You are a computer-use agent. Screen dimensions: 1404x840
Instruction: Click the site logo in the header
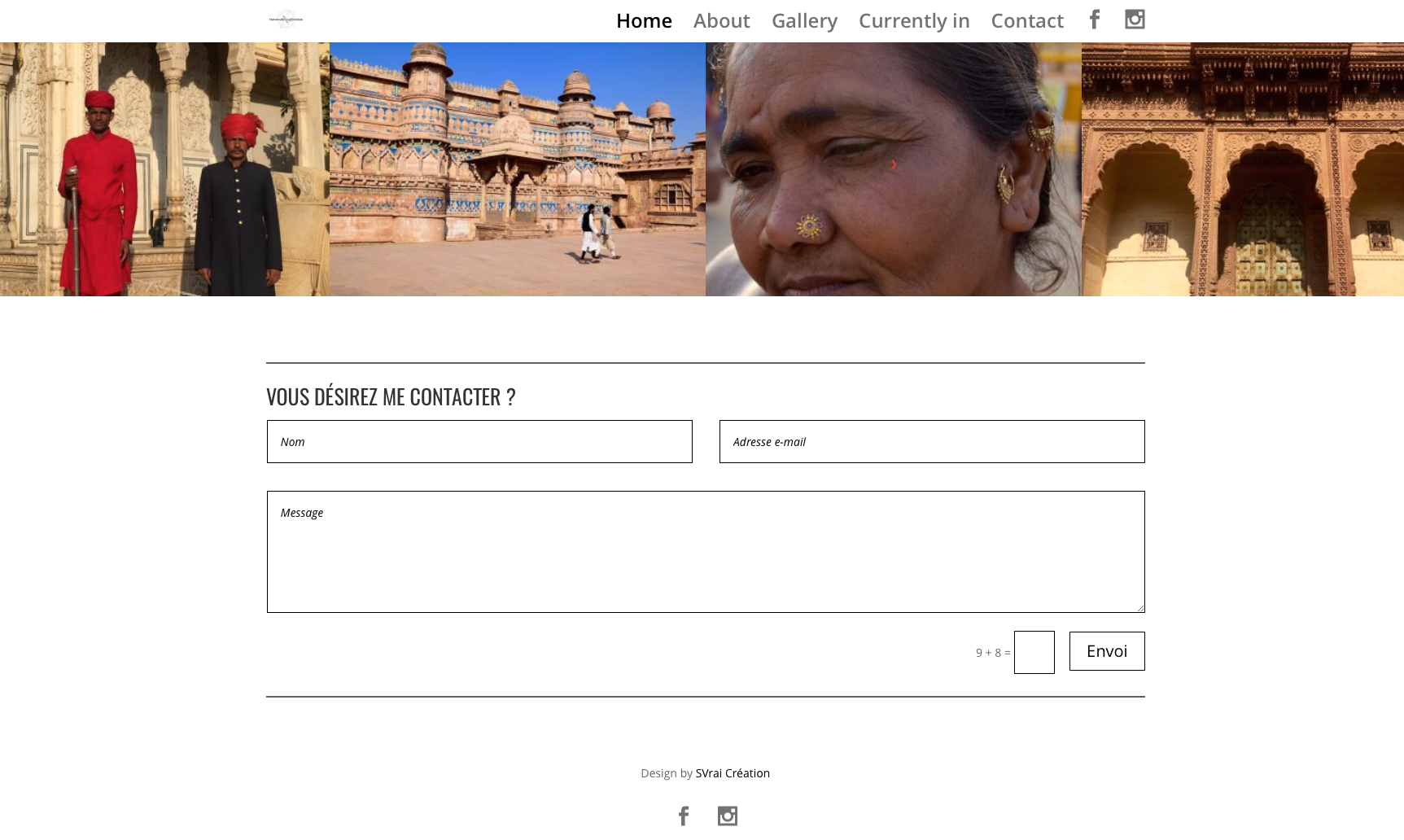tap(286, 20)
